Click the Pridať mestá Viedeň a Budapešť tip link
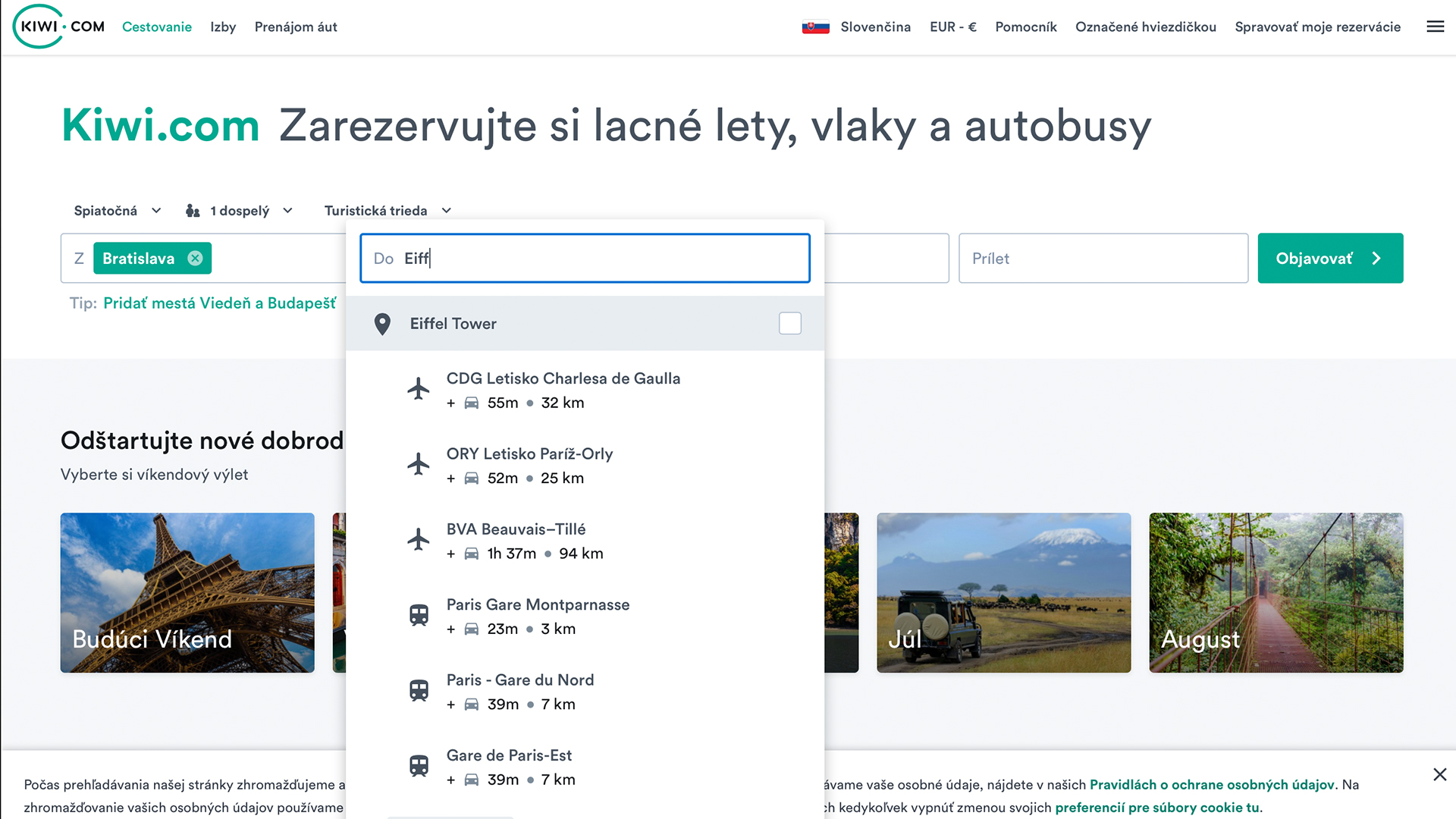This screenshot has width=1456, height=819. tap(220, 303)
